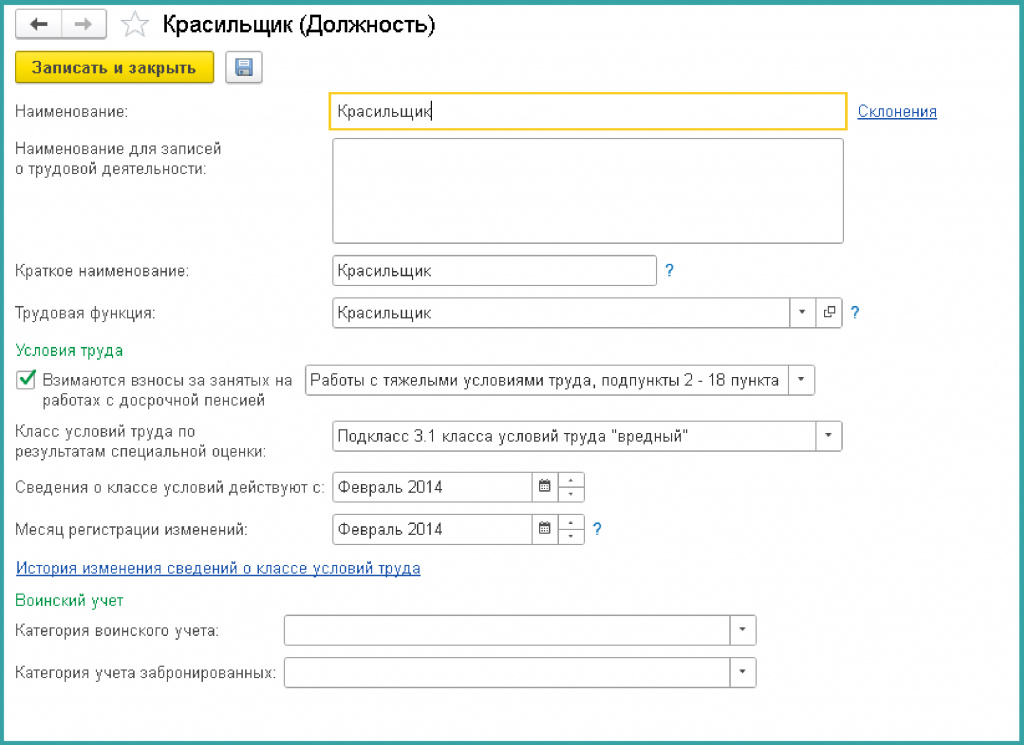Save using the floppy disk icon

pyautogui.click(x=244, y=67)
